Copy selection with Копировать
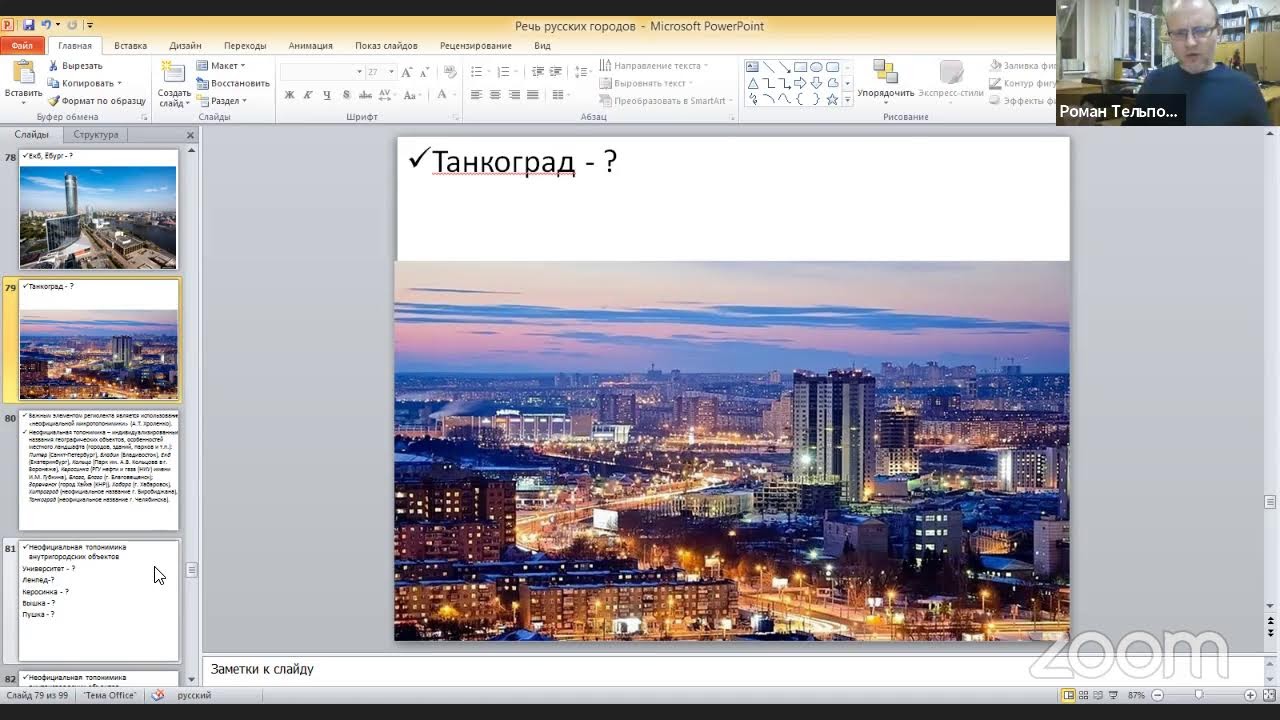The width and height of the screenshot is (1280, 720). [x=81, y=83]
